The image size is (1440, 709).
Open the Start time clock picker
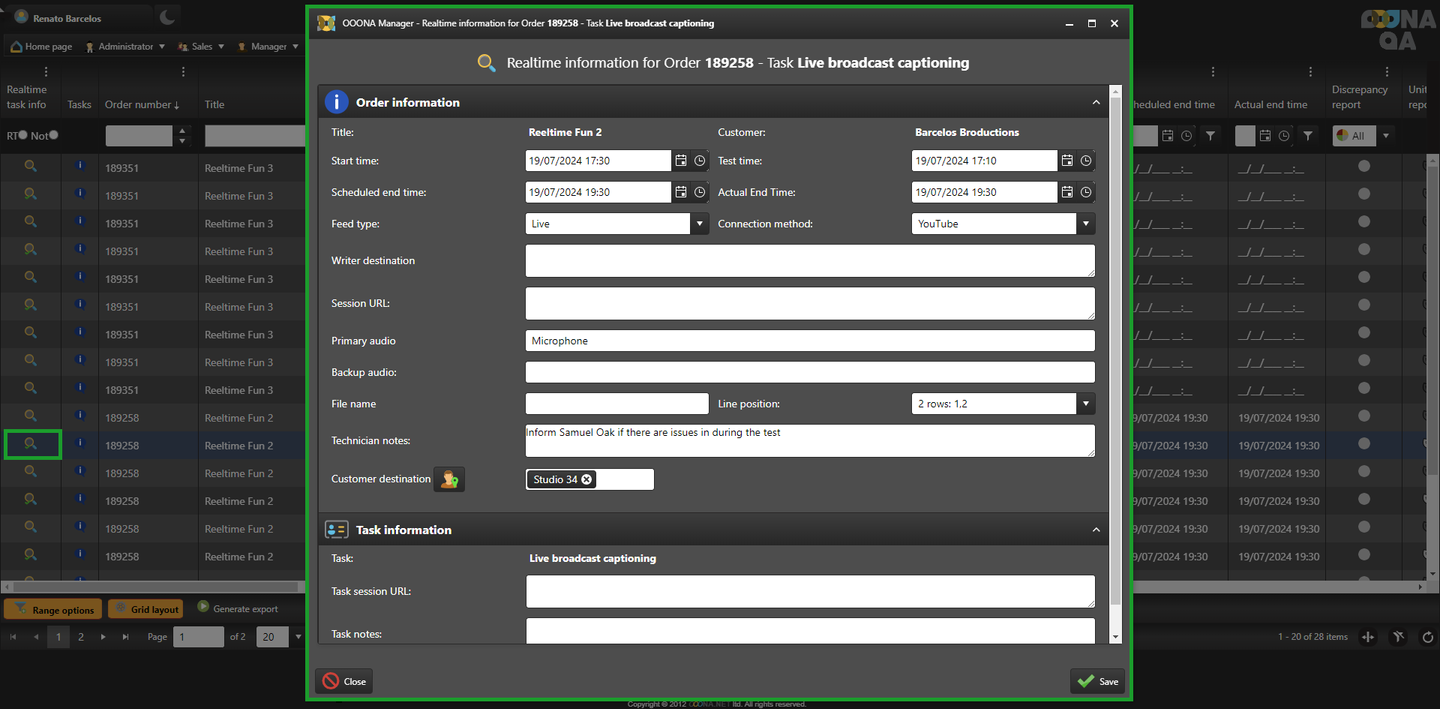click(x=700, y=161)
